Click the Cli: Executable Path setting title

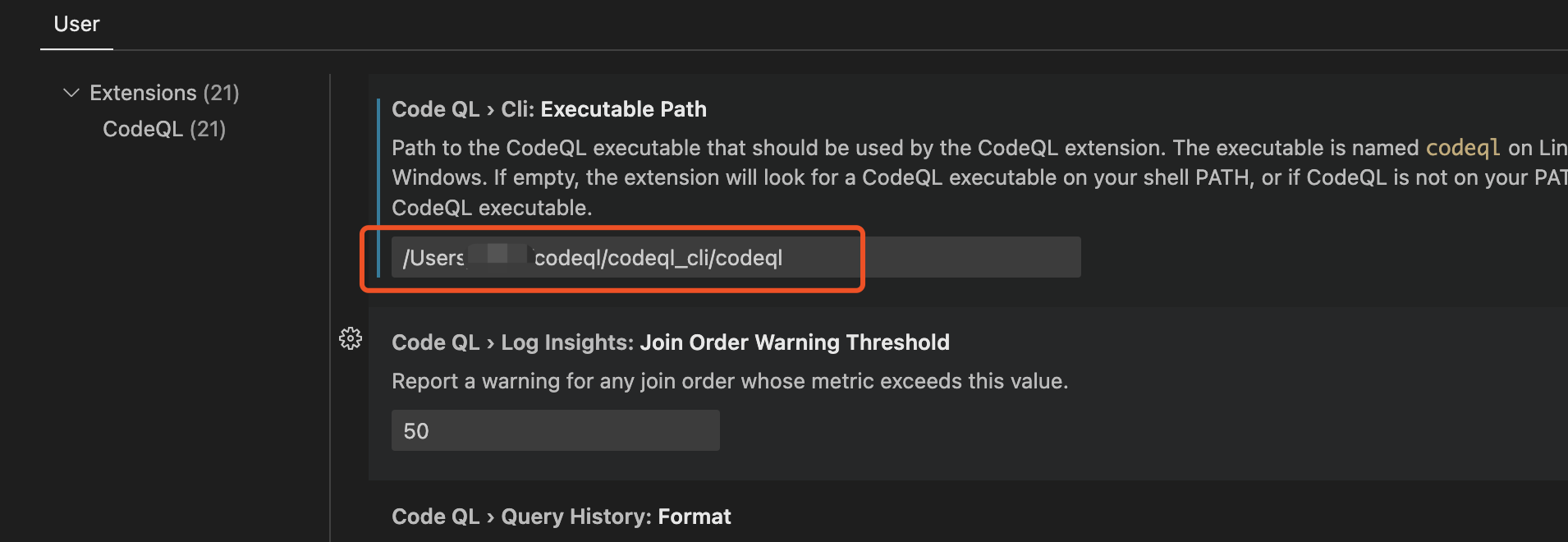pos(548,108)
